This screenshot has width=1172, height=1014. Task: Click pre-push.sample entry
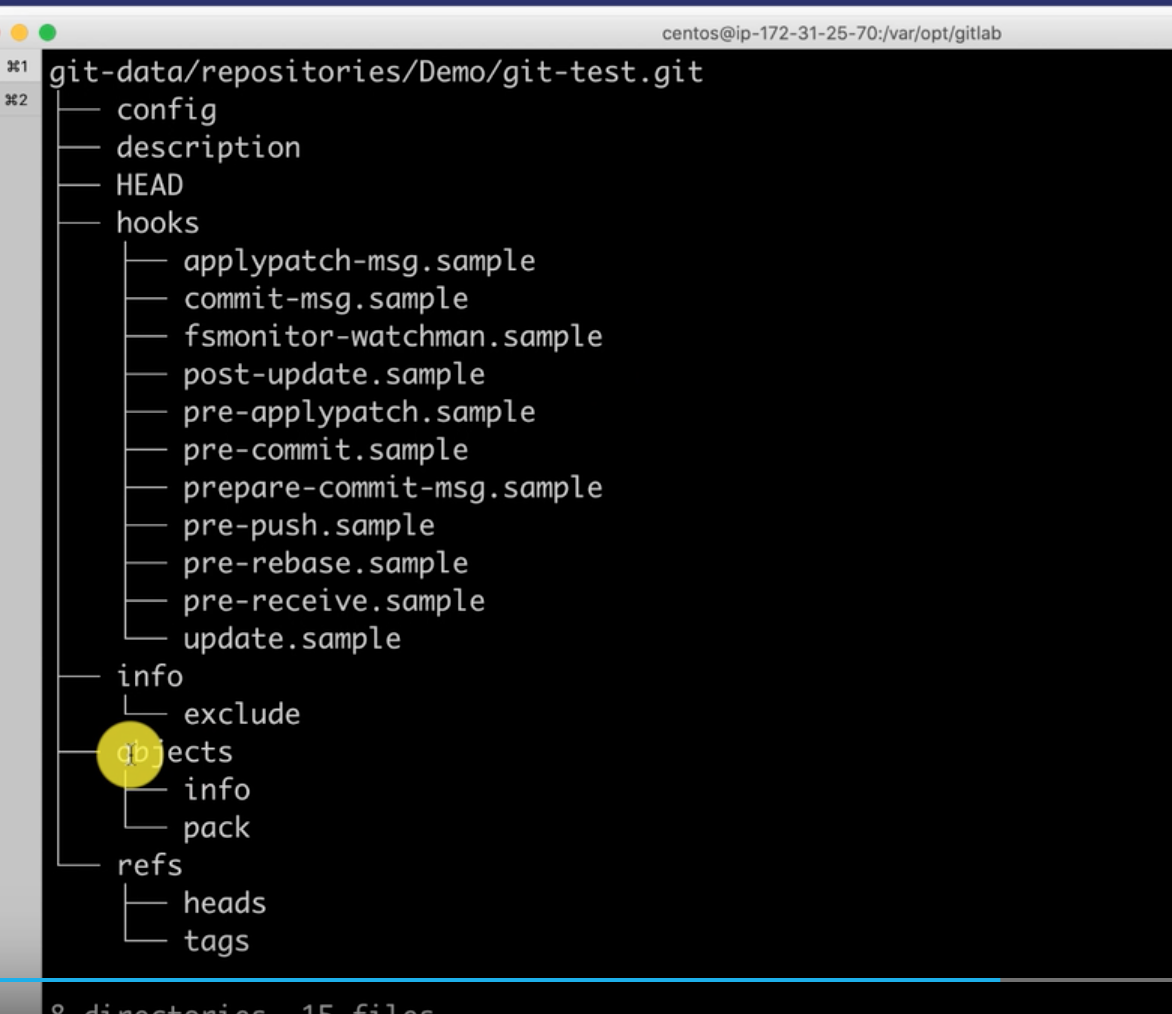pyautogui.click(x=309, y=525)
